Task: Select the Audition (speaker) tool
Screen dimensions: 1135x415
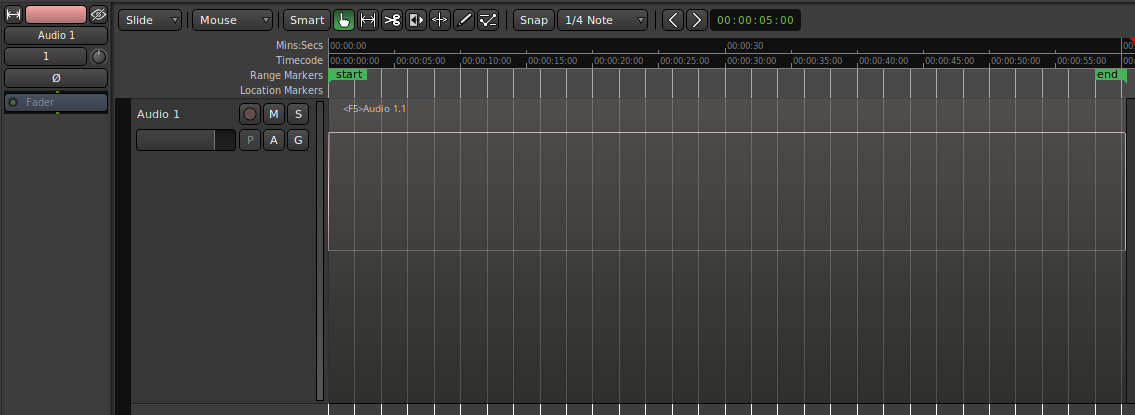Action: (x=416, y=20)
